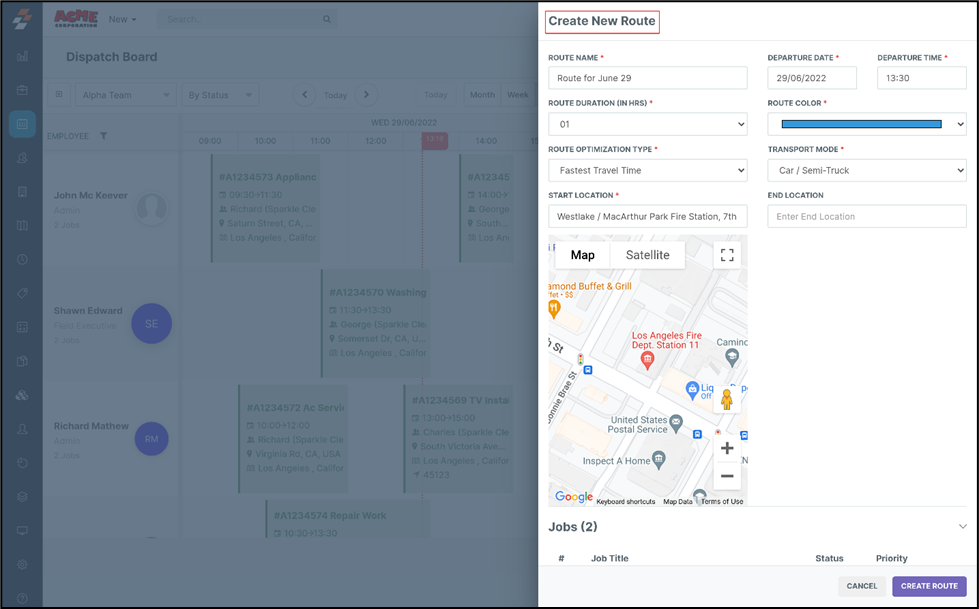Click the End Location input field
Image resolution: width=979 pixels, height=609 pixels.
point(866,216)
